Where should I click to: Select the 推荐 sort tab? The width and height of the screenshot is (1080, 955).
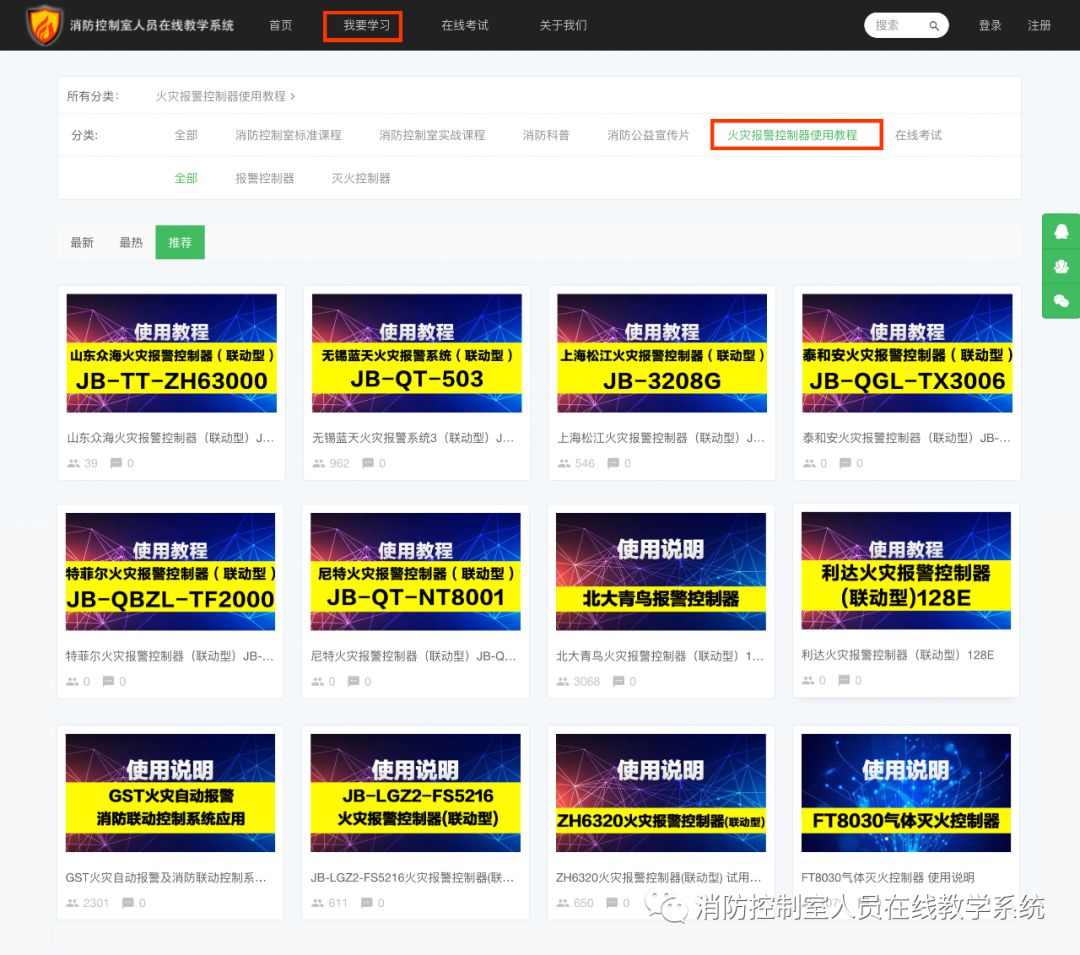pyautogui.click(x=180, y=242)
